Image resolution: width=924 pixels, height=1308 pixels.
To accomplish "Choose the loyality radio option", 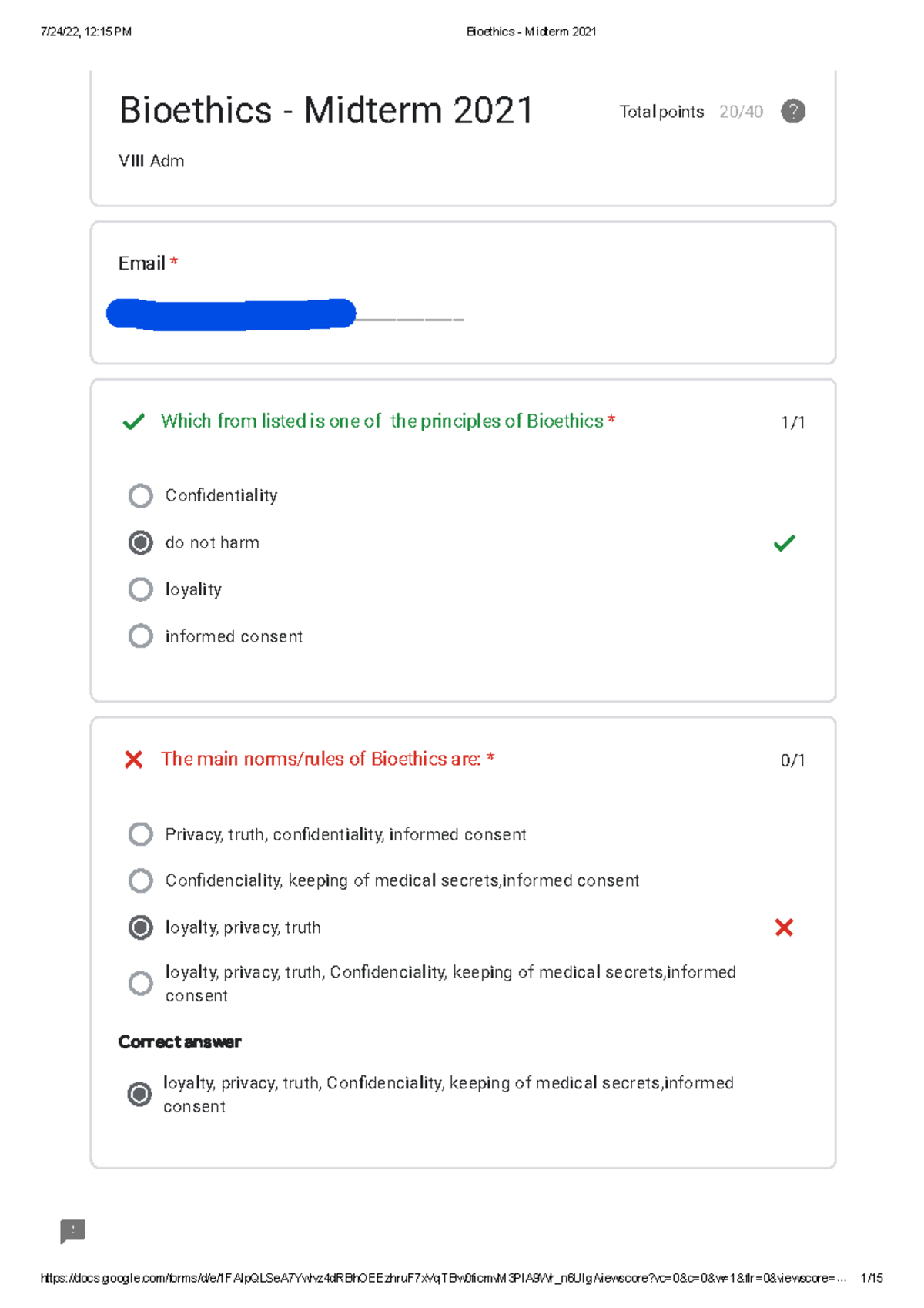I will point(140,589).
